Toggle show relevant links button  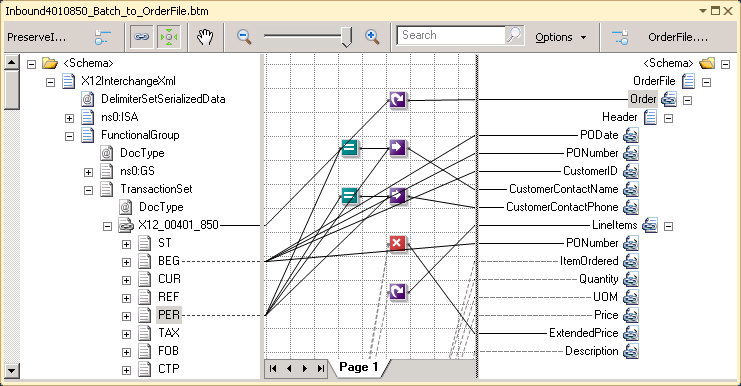pyautogui.click(x=169, y=37)
